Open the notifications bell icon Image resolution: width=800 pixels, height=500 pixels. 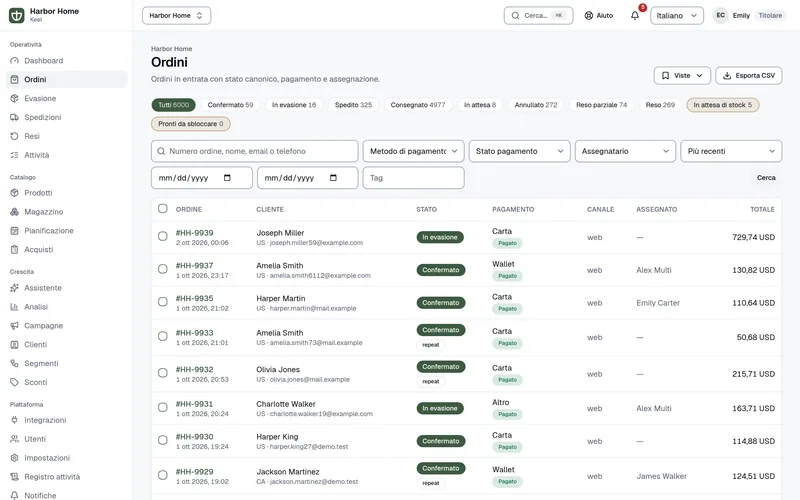tap(635, 15)
